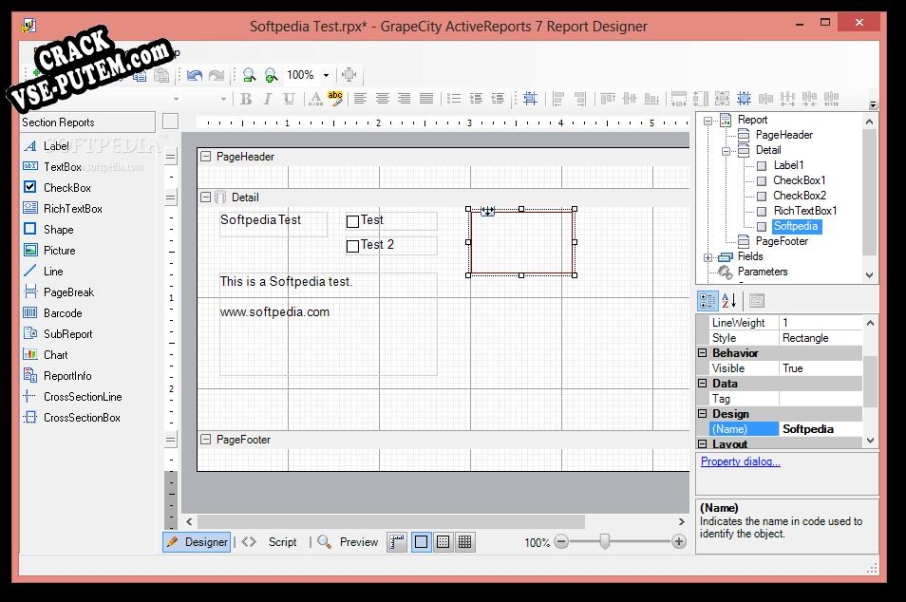Open the zoom percentage dropdown

pos(326,75)
